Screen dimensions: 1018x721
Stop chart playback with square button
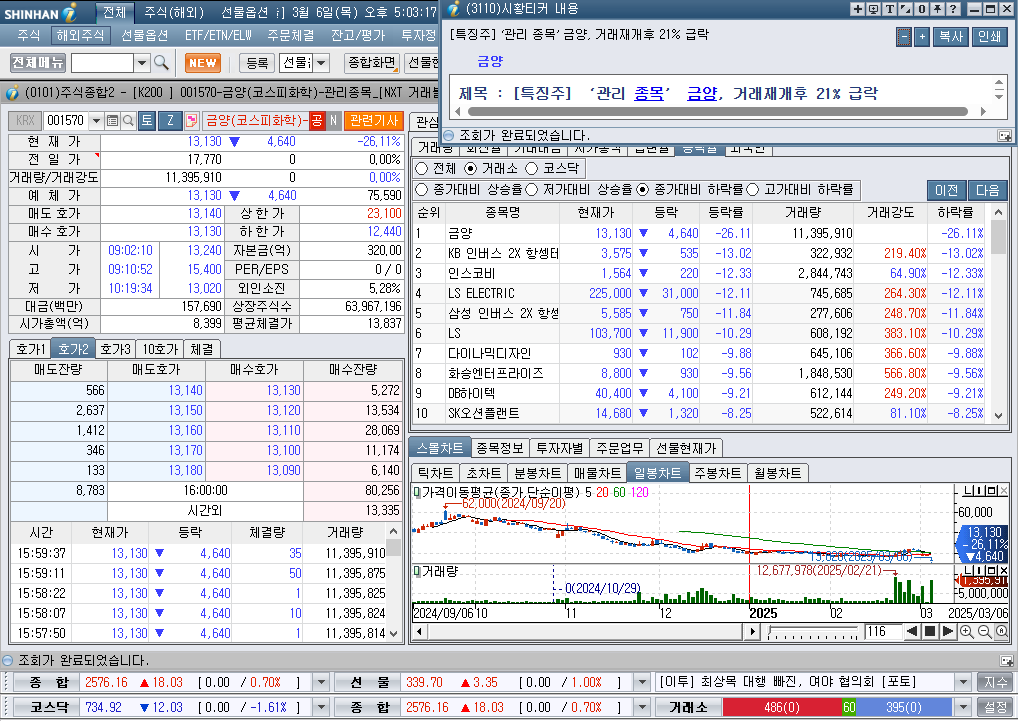coord(930,631)
